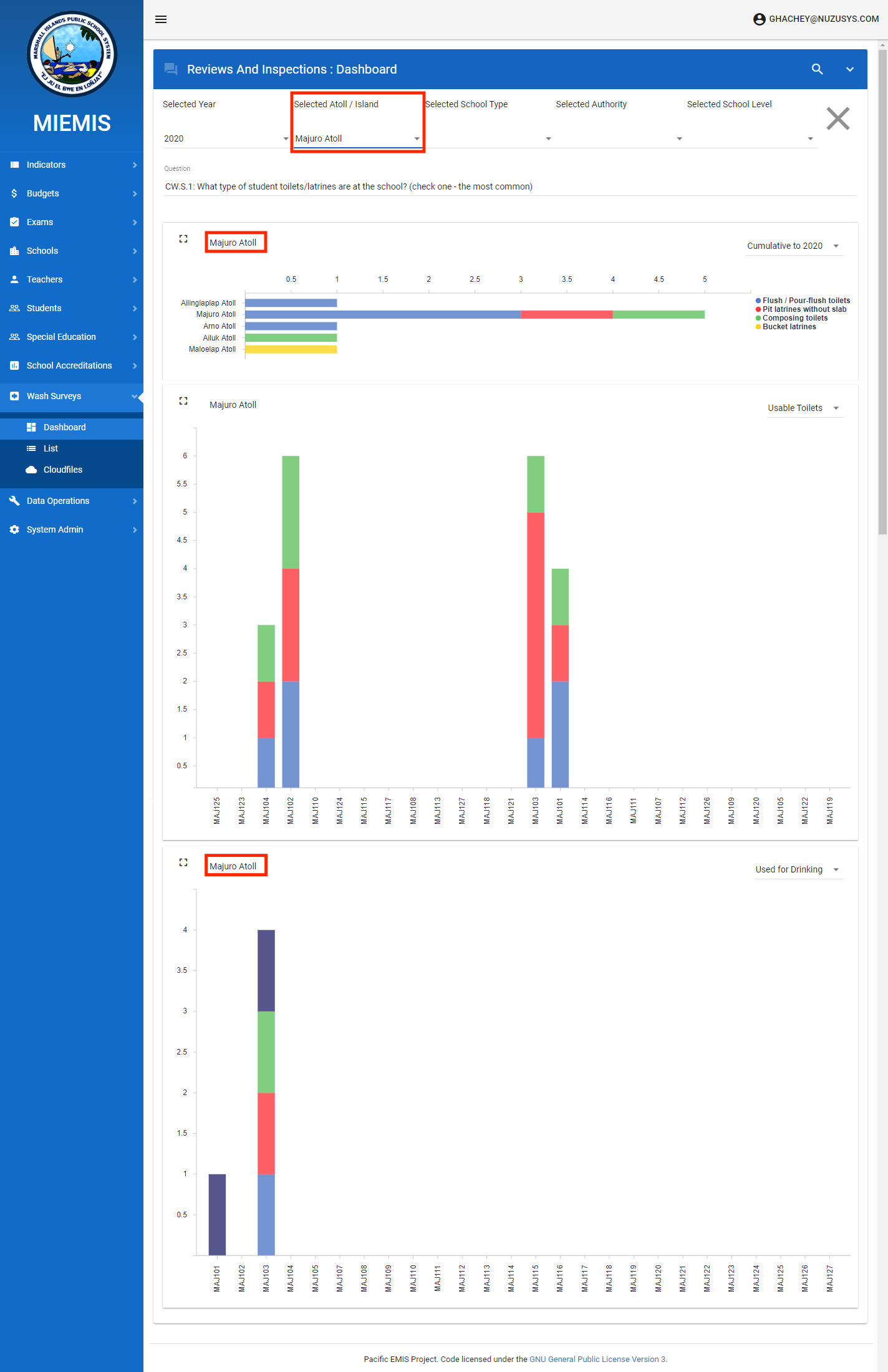
Task: Collapse the panel with header chevron
Action: (849, 69)
